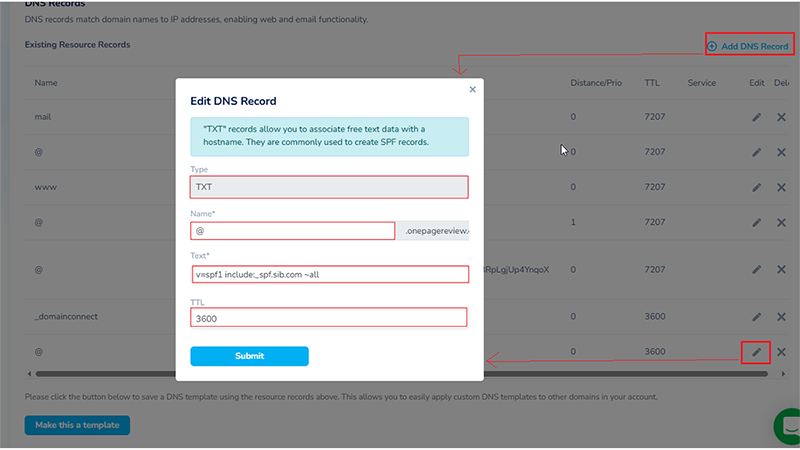
Task: Delete the www DNS record
Action: (x=781, y=187)
